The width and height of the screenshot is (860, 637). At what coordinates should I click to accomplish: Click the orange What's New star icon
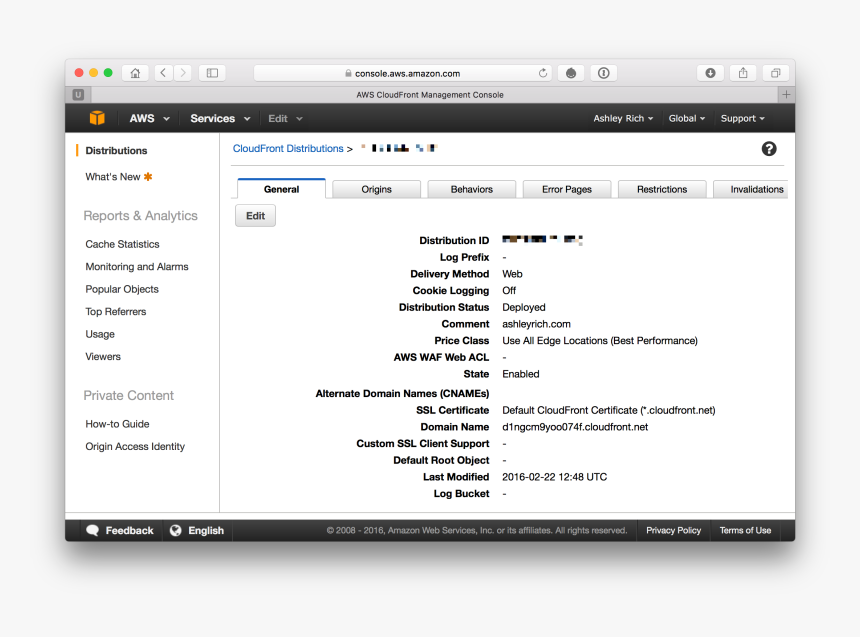(148, 177)
